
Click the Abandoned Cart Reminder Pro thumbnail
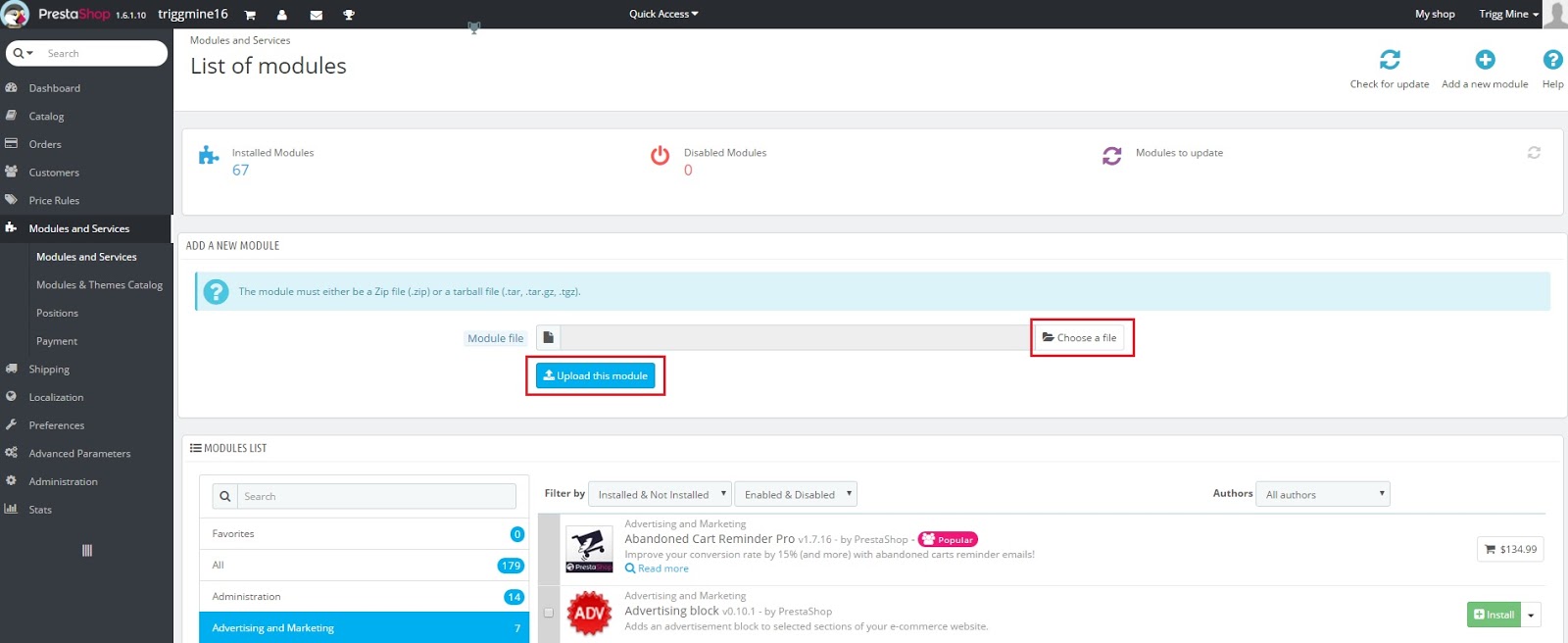[x=589, y=550]
